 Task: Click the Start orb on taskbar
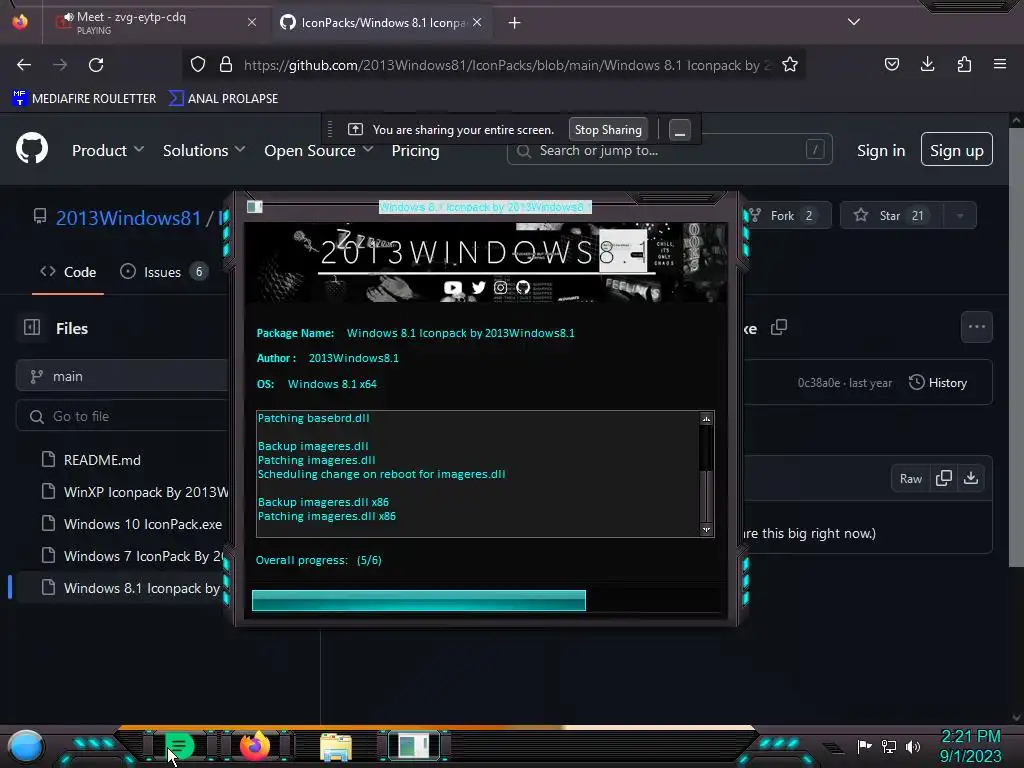[x=26, y=746]
